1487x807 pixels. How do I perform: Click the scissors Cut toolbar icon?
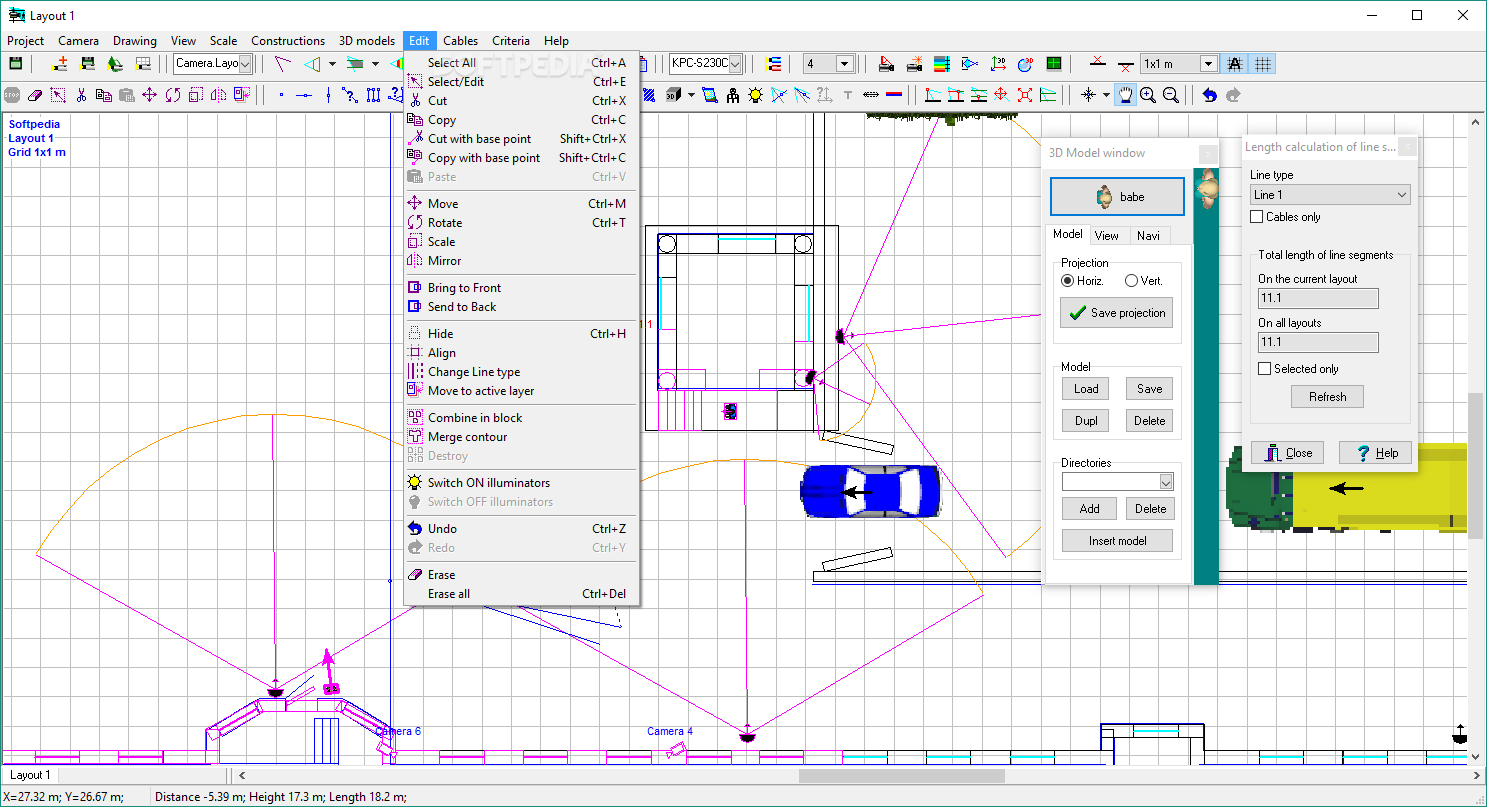pos(81,95)
